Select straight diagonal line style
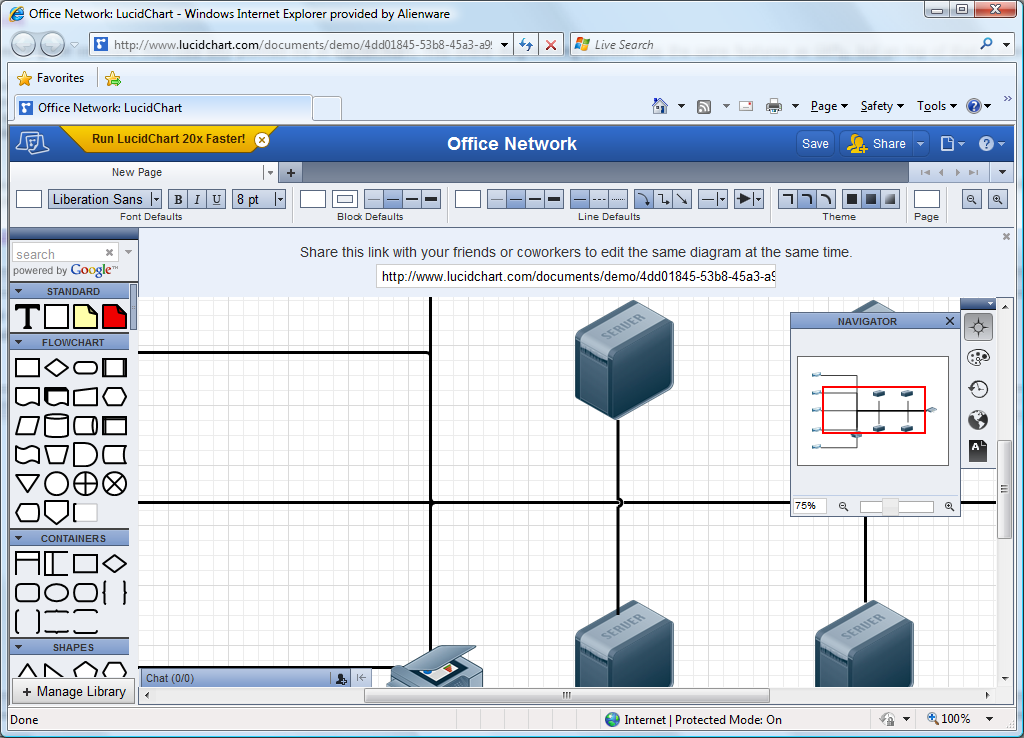1024x738 pixels. coord(682,199)
